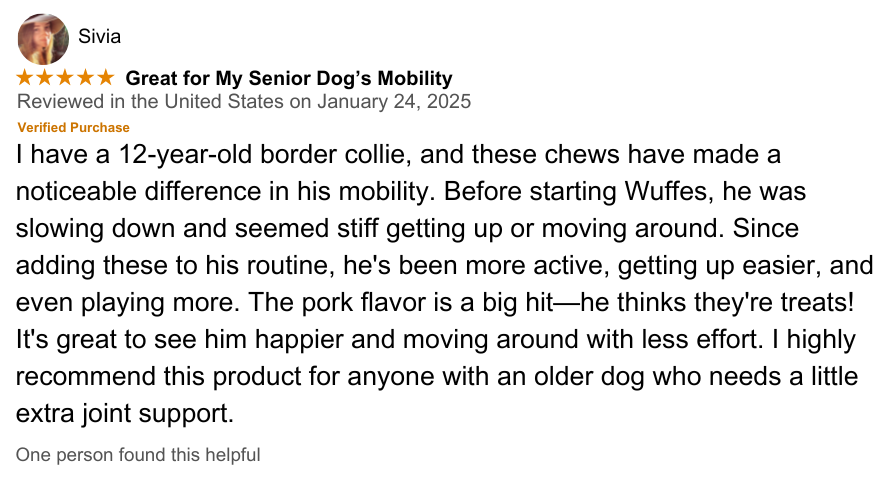Image resolution: width=880 pixels, height=500 pixels.
Task: Click the United States text in review line
Action: pos(224,102)
